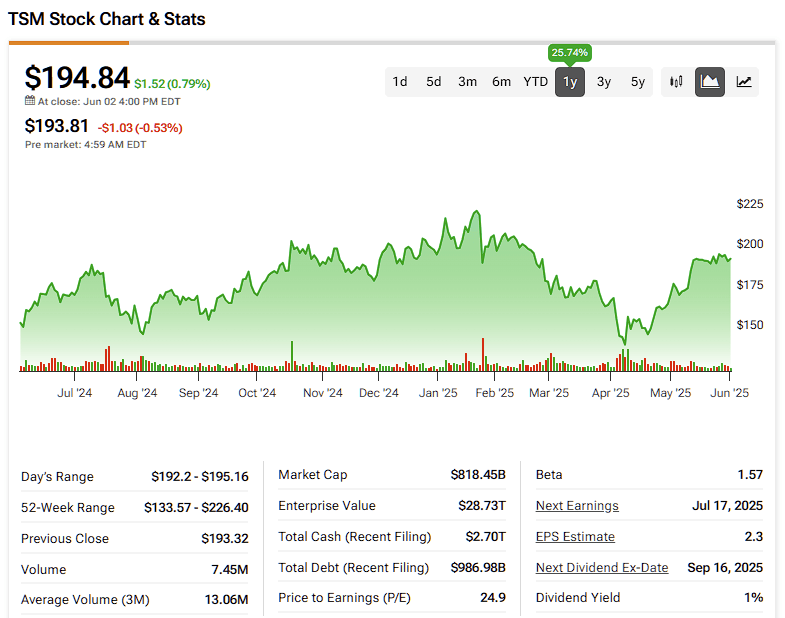This screenshot has width=785, height=618.
Task: Open the Next Earnings link
Action: click(577, 506)
